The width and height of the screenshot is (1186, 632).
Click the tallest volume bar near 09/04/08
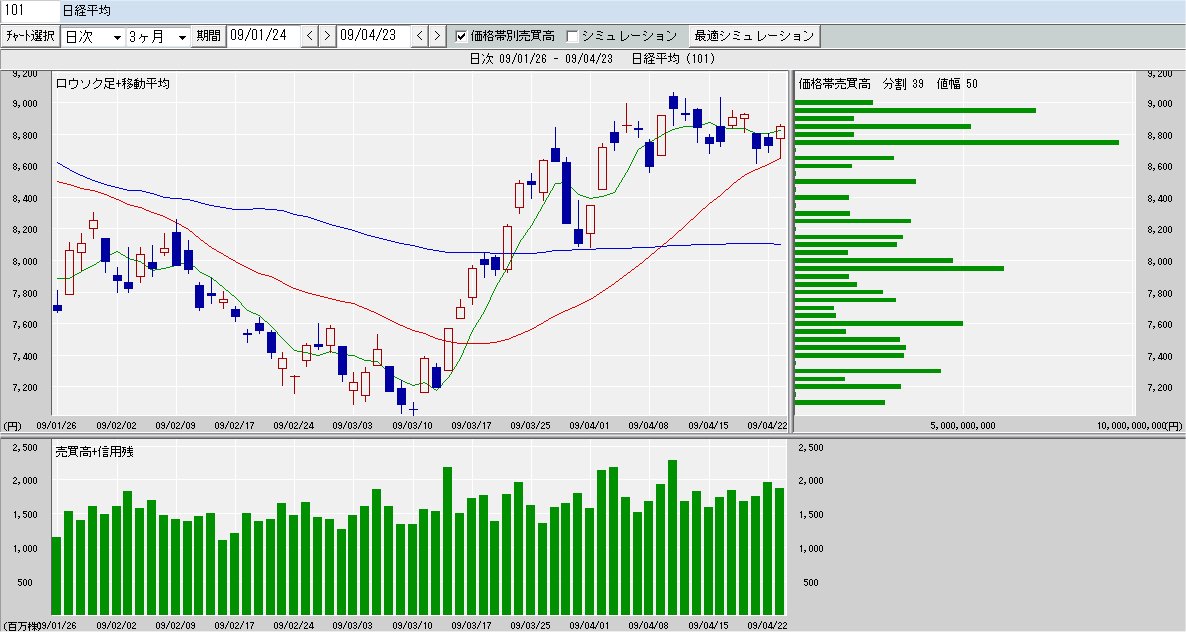[x=672, y=537]
